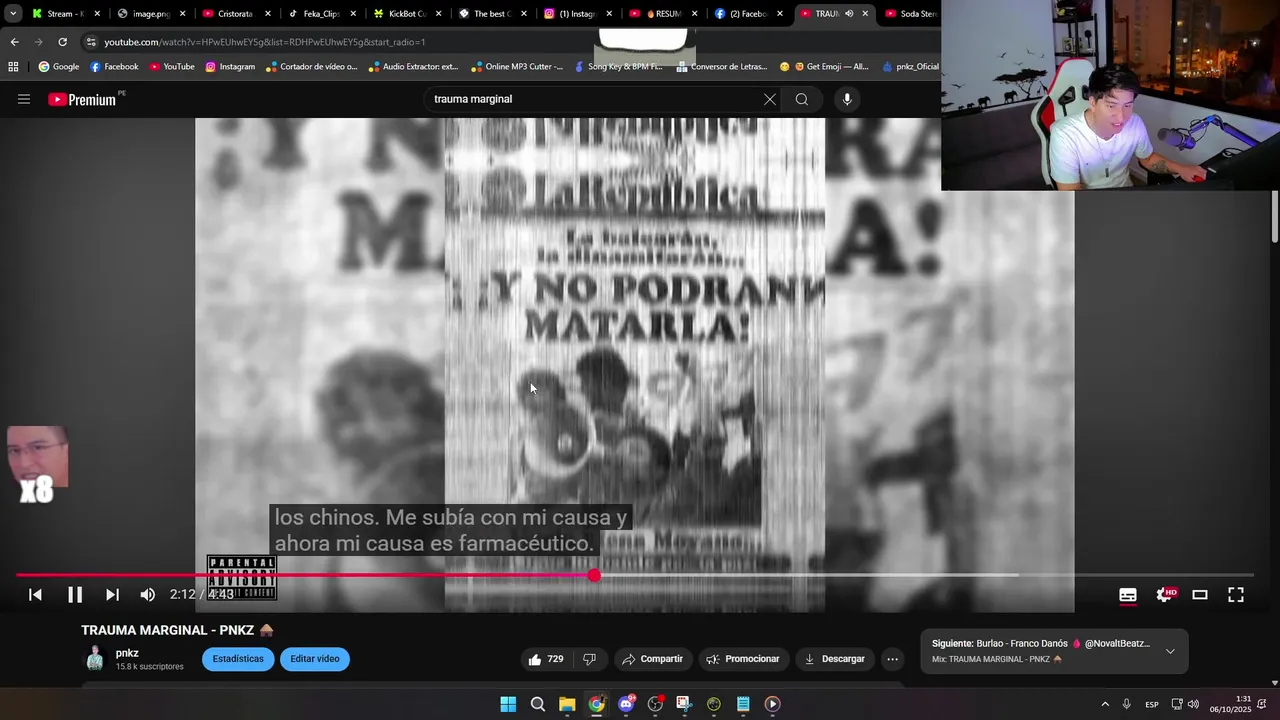Open the Windows Start menu

(508, 704)
